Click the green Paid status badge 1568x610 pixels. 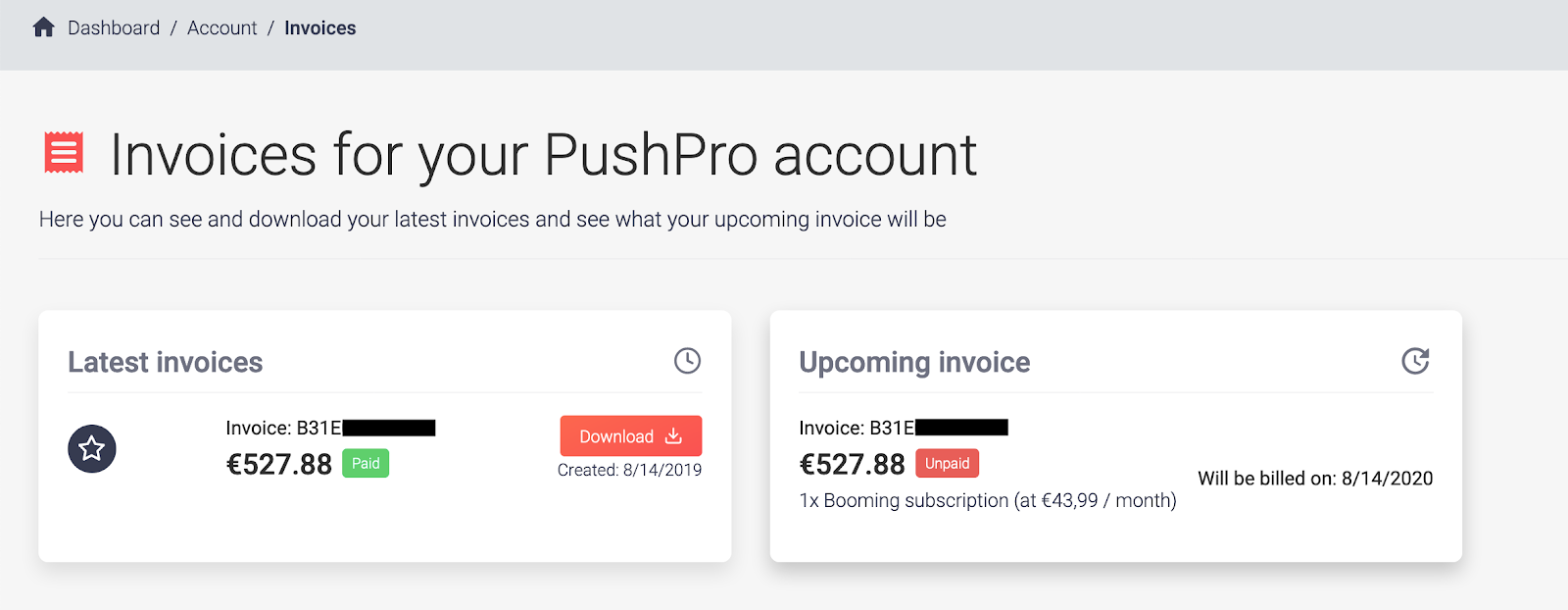[366, 464]
